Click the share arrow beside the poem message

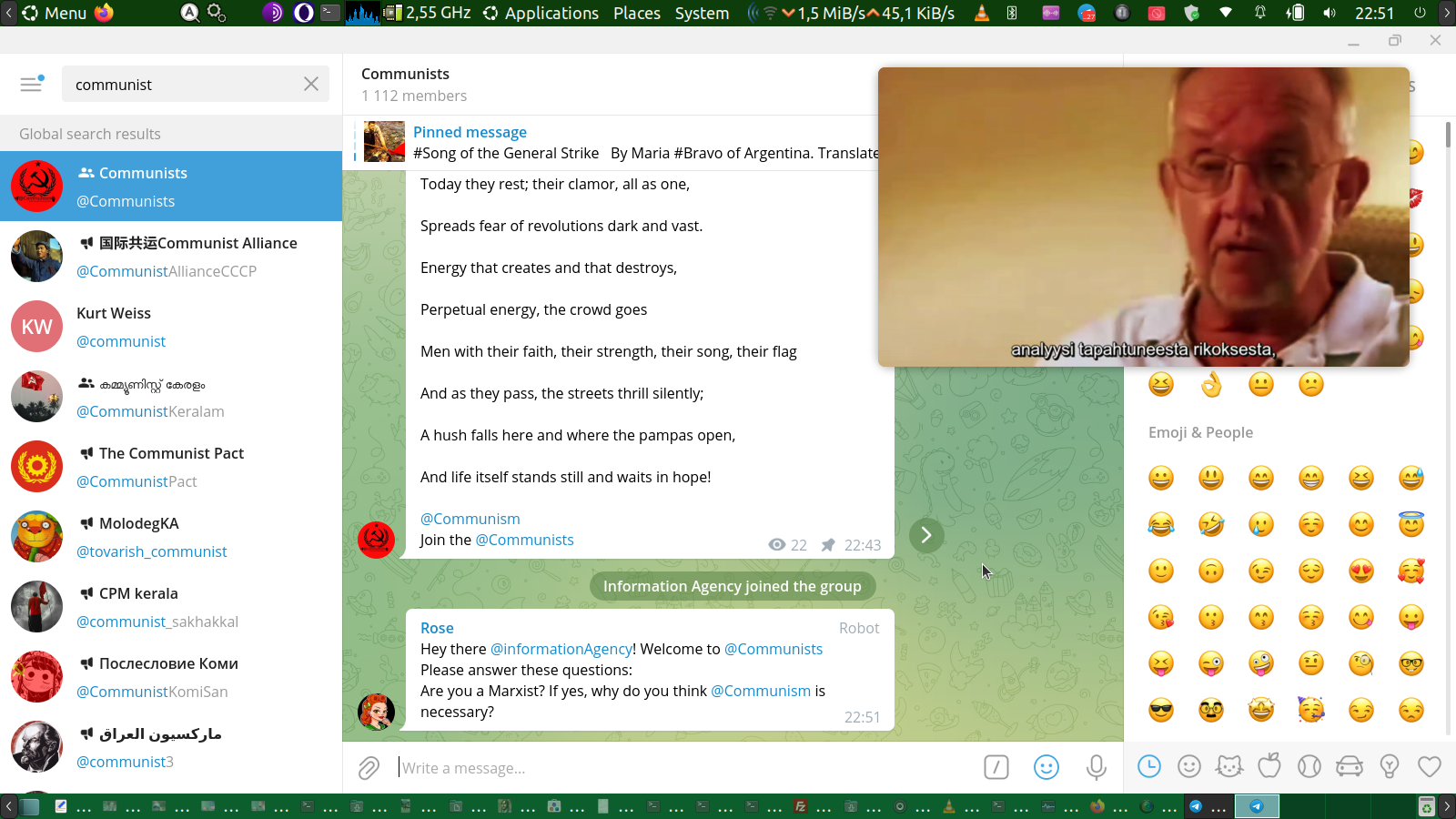point(926,535)
